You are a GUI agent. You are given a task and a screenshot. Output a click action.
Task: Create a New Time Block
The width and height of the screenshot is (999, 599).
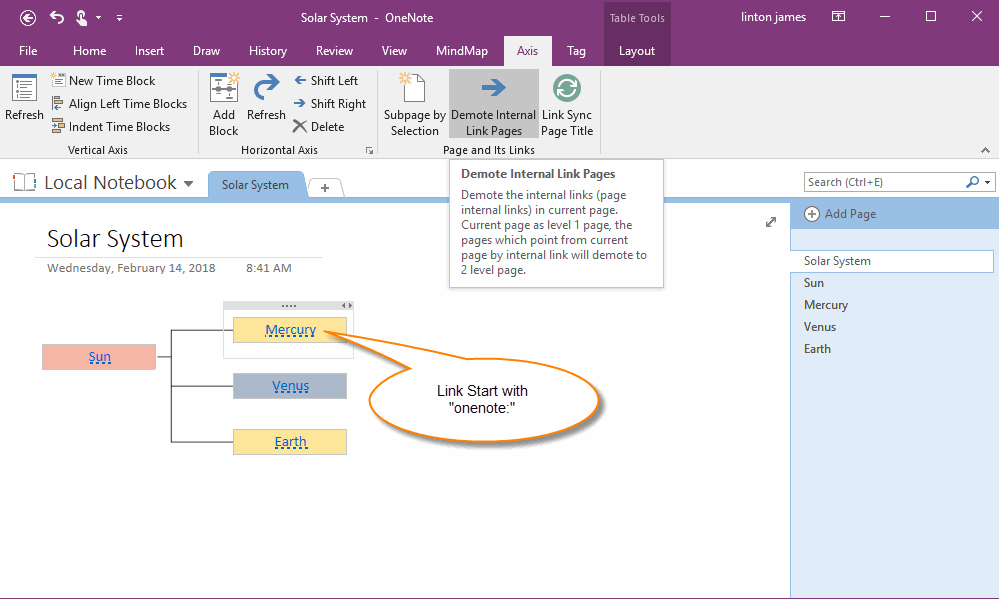(x=103, y=81)
